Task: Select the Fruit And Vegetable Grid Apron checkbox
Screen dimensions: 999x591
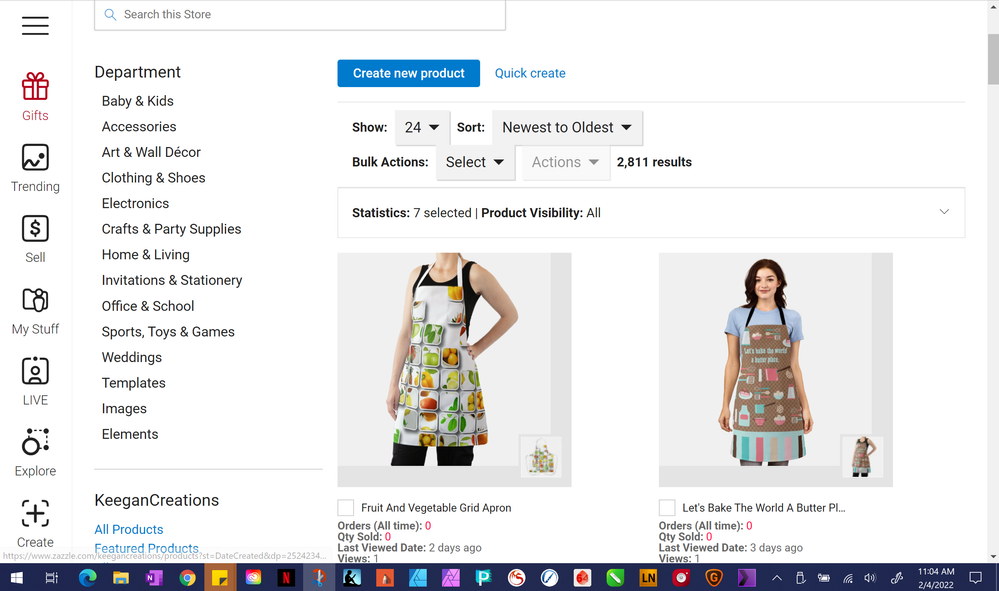Action: click(345, 508)
